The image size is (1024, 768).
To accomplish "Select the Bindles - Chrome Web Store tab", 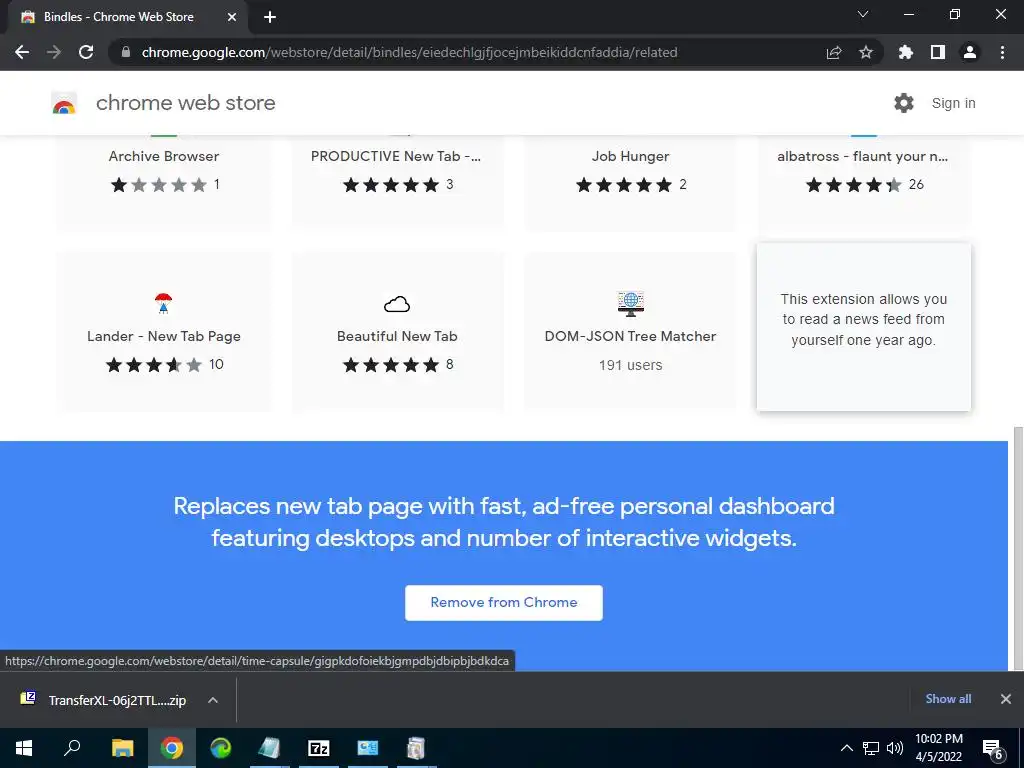I will point(127,17).
